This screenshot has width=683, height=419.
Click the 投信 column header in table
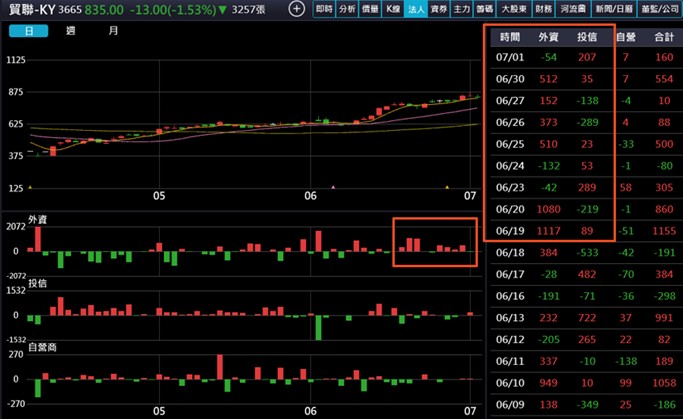(587, 37)
